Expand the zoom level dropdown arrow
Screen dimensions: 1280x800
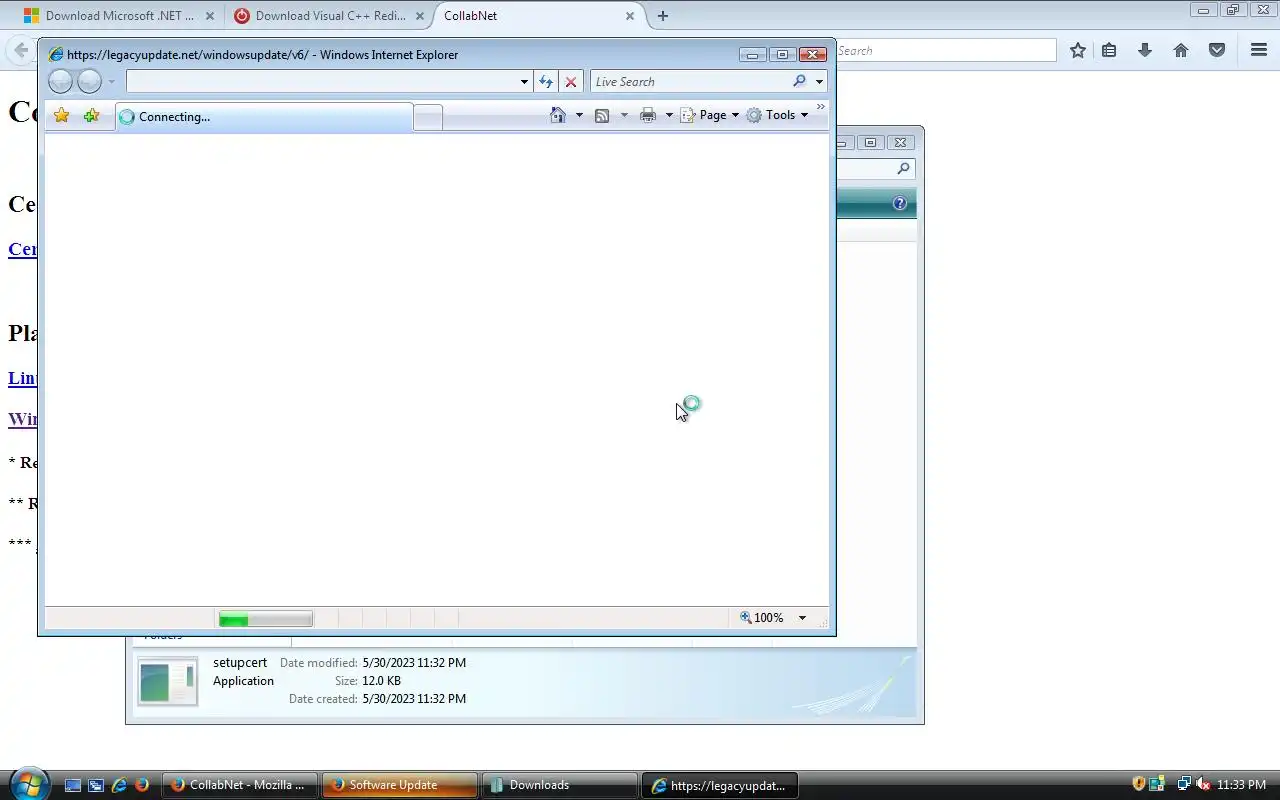802,618
